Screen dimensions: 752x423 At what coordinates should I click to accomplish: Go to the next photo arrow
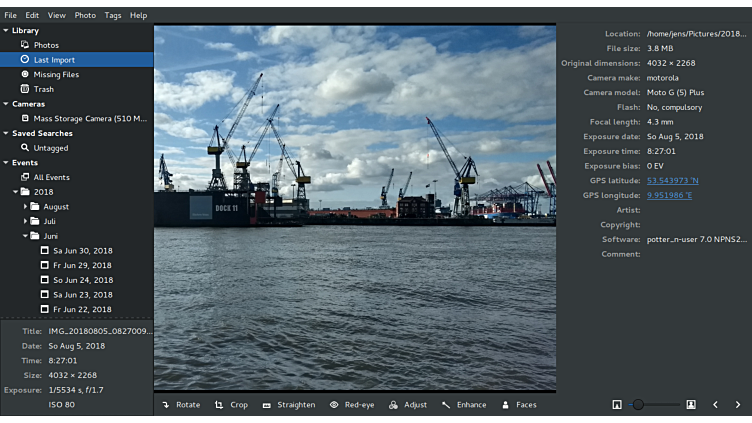click(738, 405)
